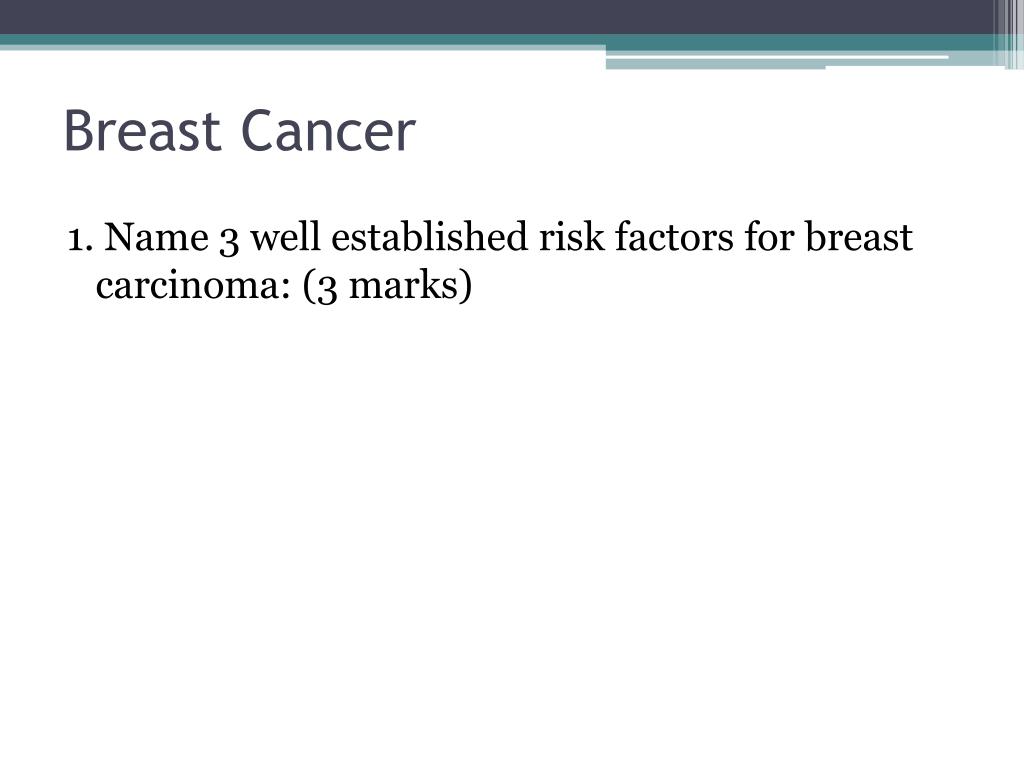
Task: Click the dark navy header bar
Action: tap(496, 17)
